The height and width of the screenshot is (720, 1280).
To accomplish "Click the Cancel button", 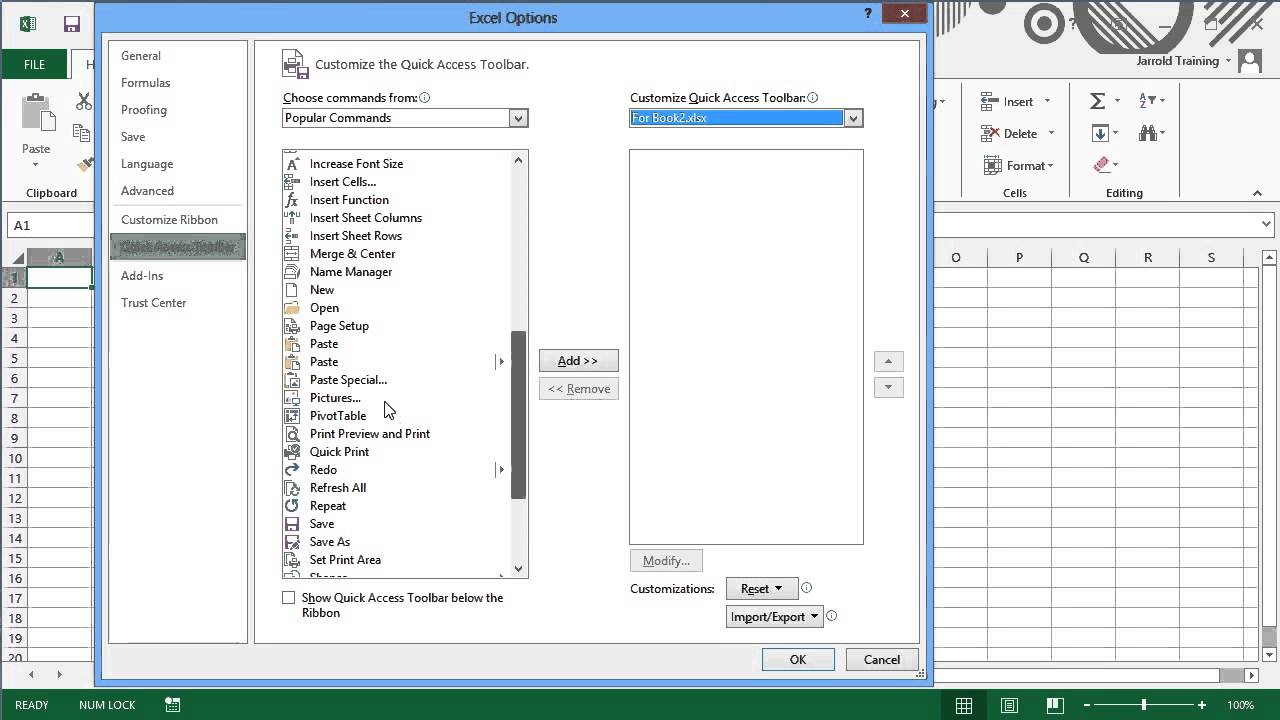I will pos(882,660).
